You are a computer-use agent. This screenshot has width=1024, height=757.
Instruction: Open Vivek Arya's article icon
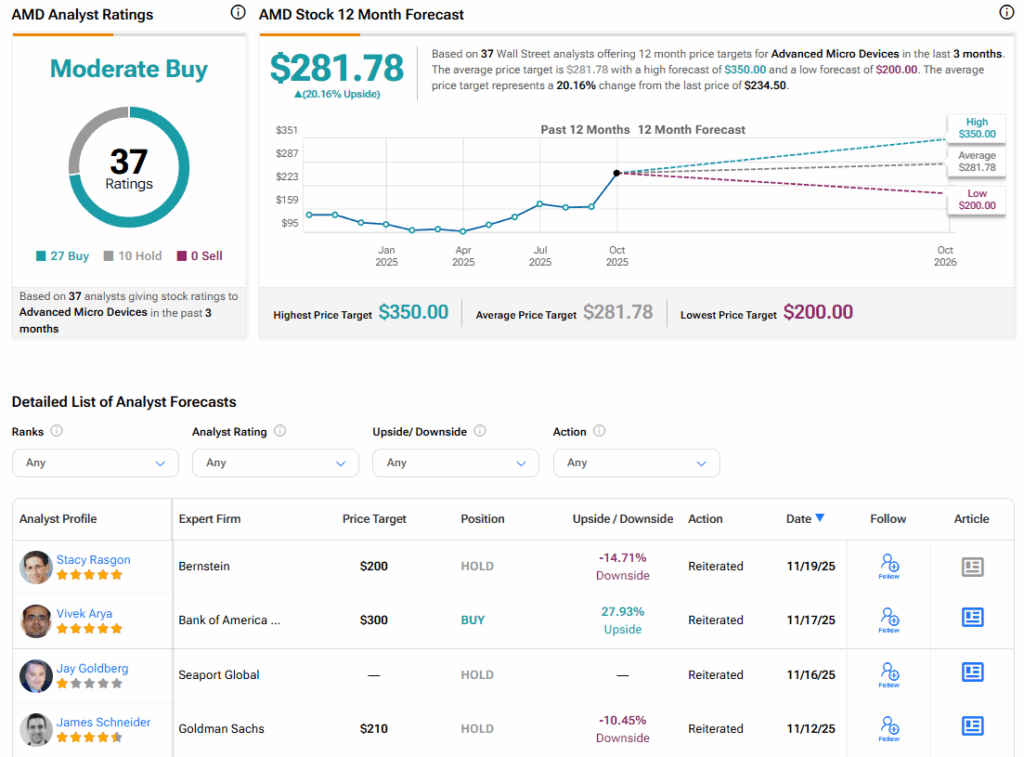972,618
